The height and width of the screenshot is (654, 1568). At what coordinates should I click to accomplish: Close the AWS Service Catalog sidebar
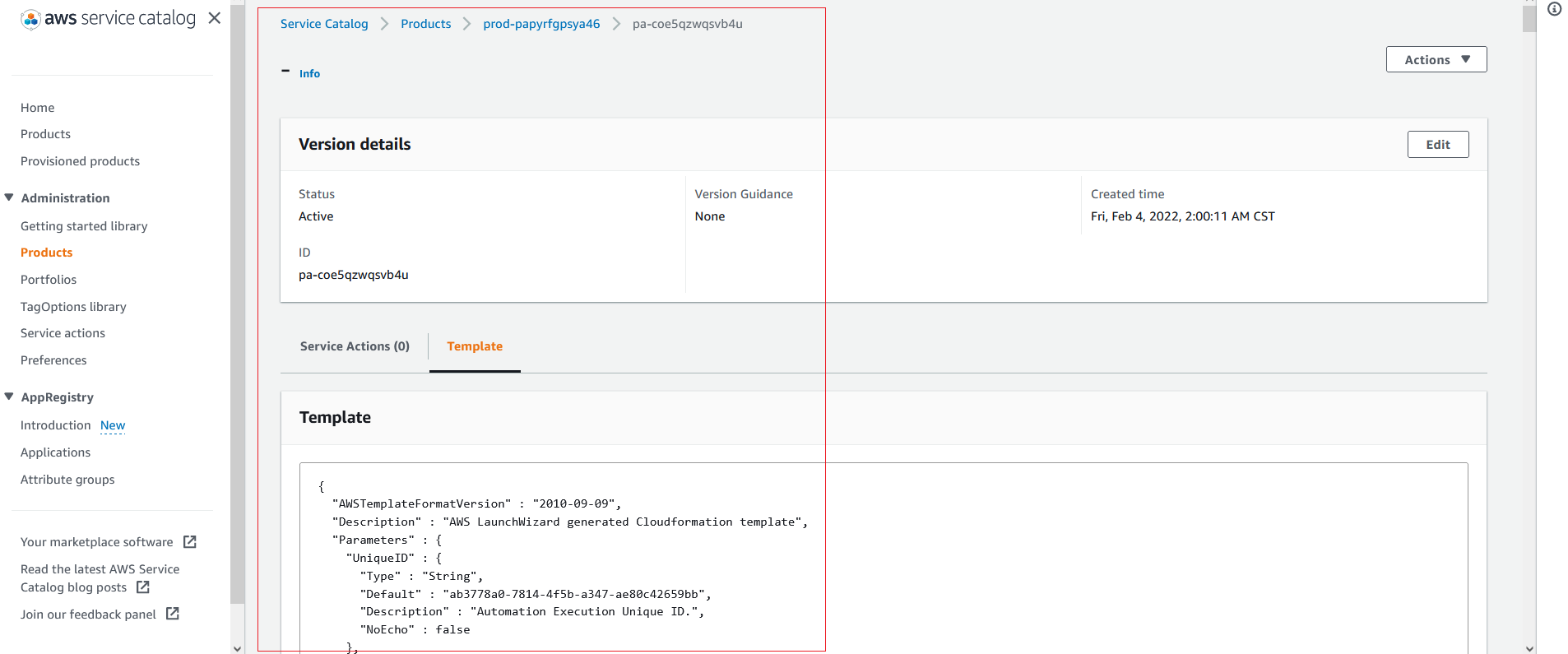pos(215,18)
